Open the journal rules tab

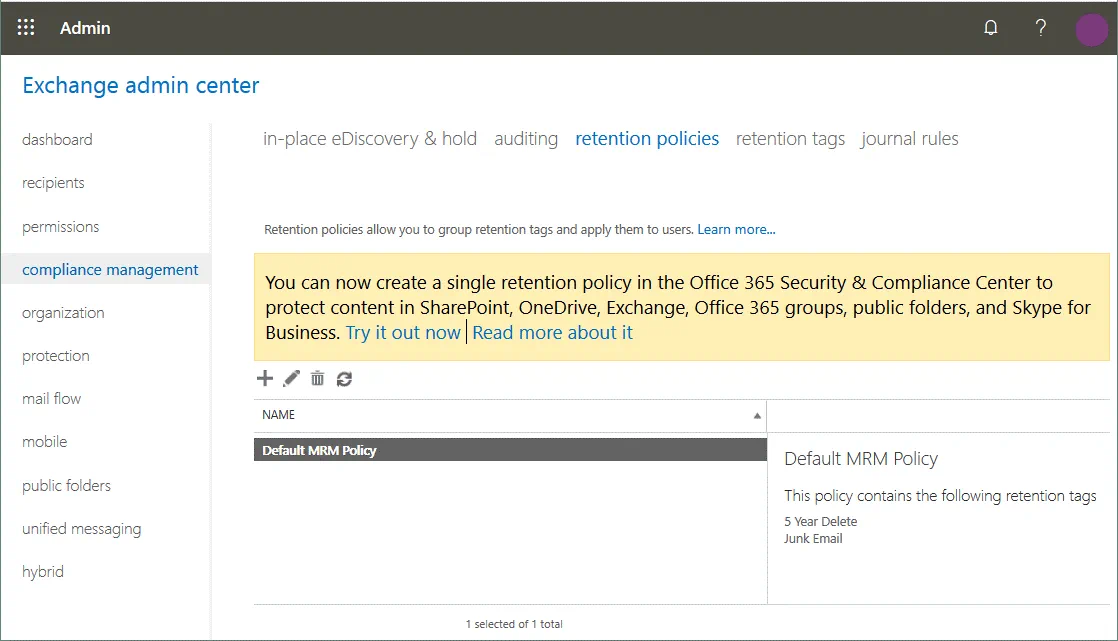point(909,139)
